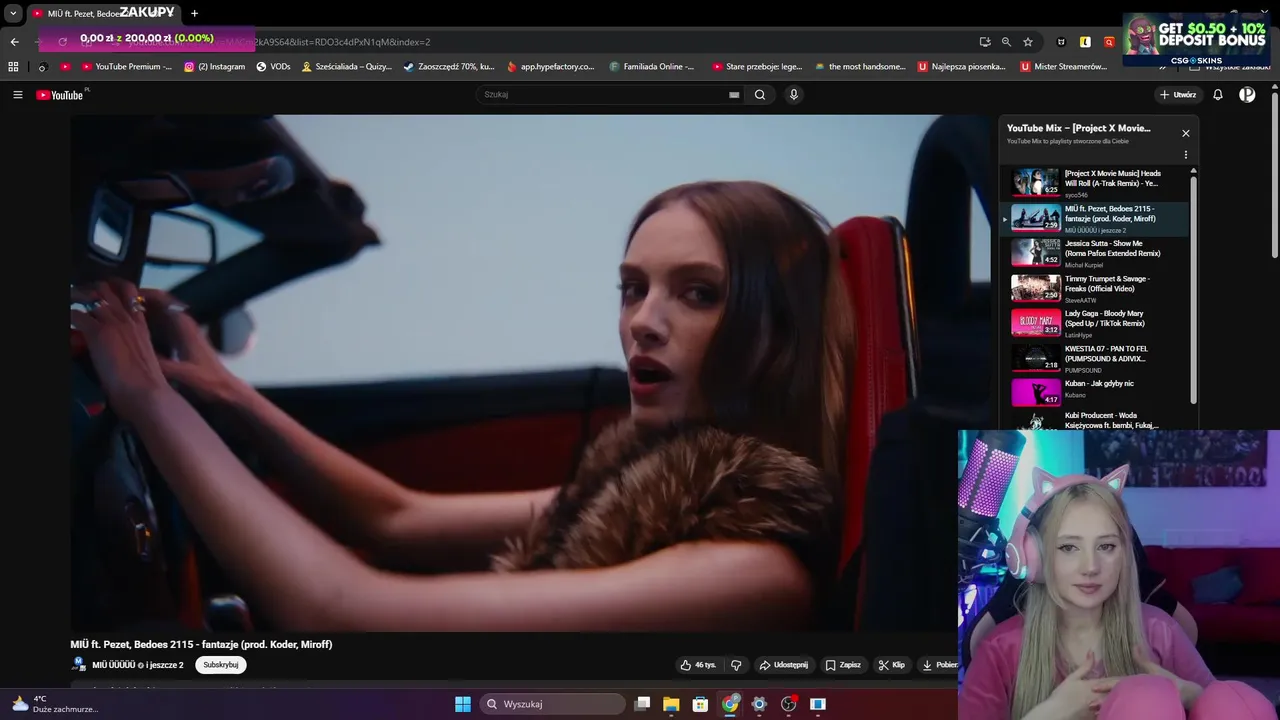Play Heads Will Roll (A-Trak Remix) from playlist
This screenshot has height=720, width=1280.
1096,182
